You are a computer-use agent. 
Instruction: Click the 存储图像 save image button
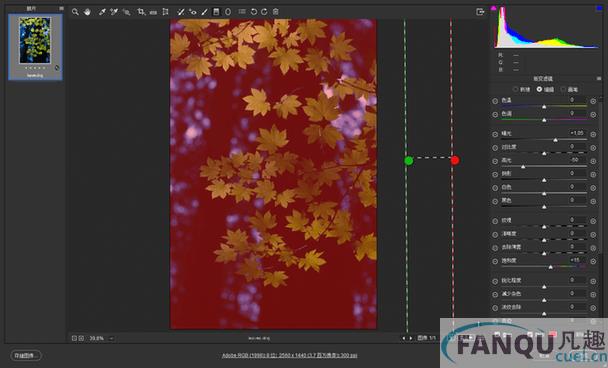(x=26, y=355)
